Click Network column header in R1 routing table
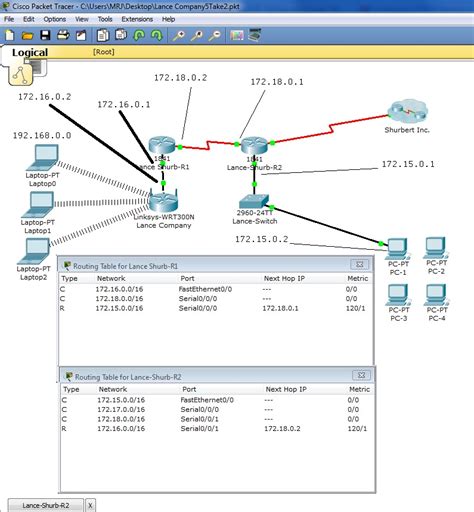This screenshot has width=474, height=512. [111, 278]
